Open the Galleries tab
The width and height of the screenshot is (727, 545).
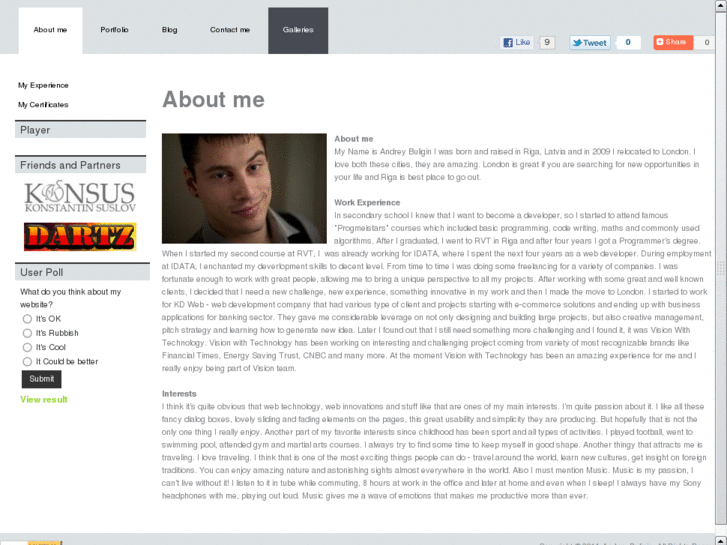pyautogui.click(x=298, y=30)
